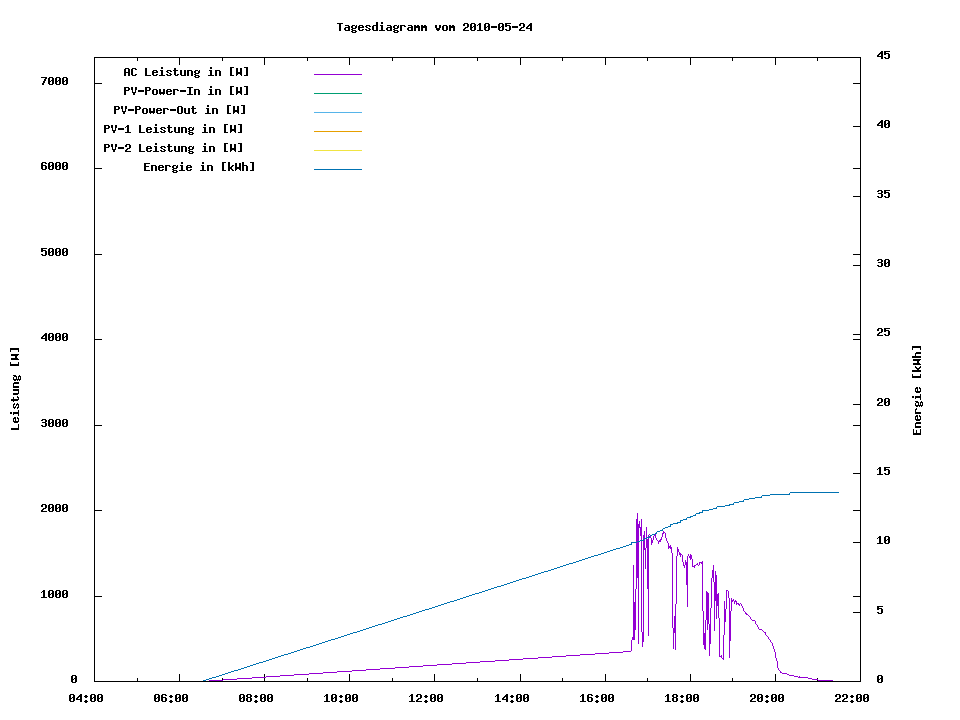
Task: Click the chart title Tagesdiagramm vom 2010-05-24
Action: (434, 27)
